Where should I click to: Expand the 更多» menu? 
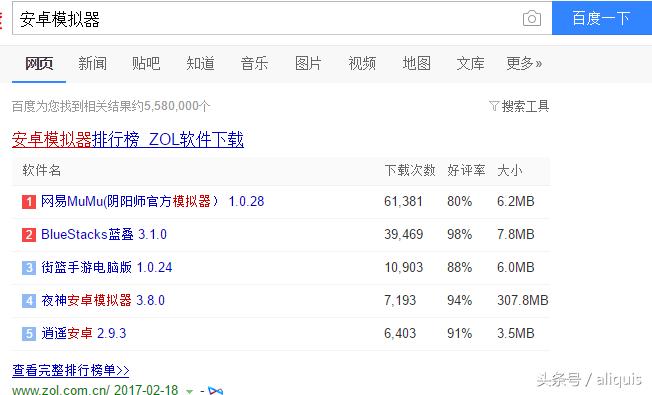point(524,64)
